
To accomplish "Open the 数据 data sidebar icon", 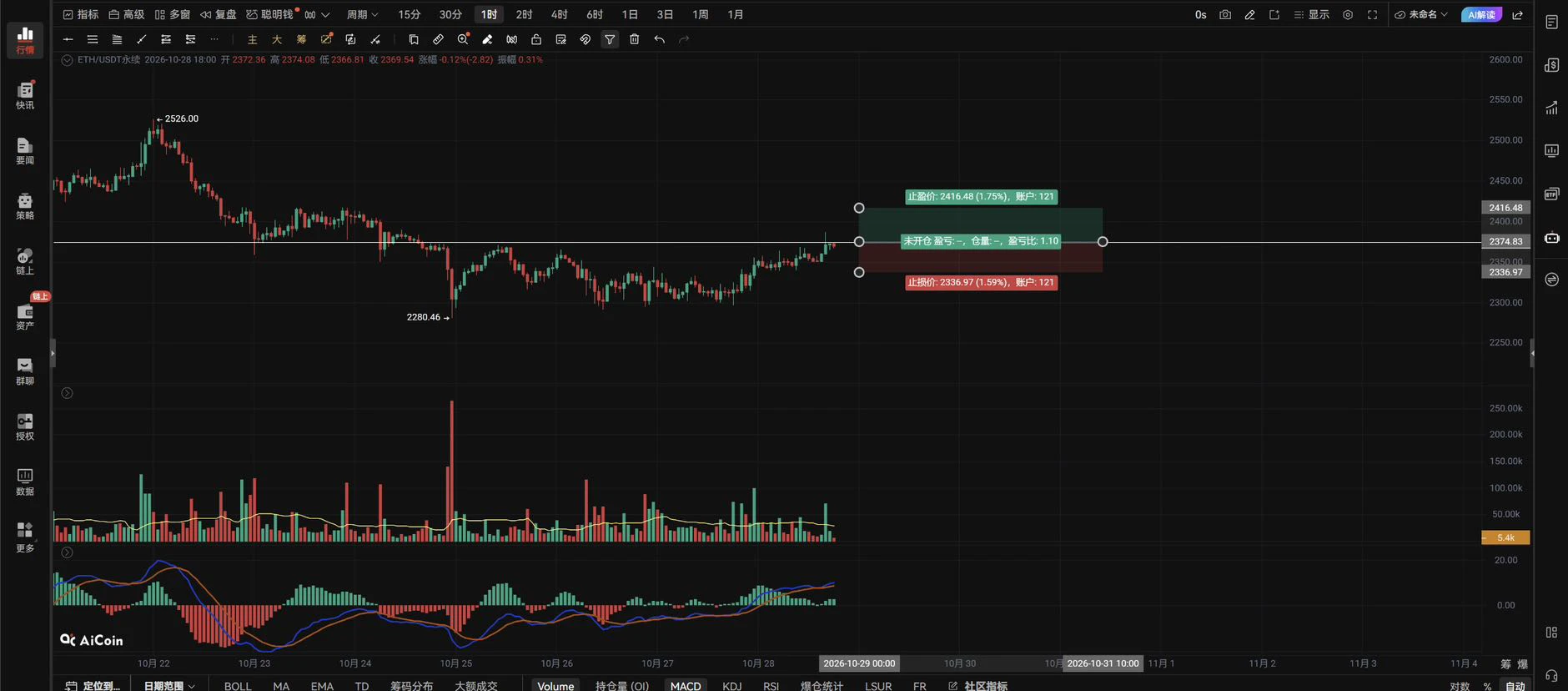I will pyautogui.click(x=25, y=482).
